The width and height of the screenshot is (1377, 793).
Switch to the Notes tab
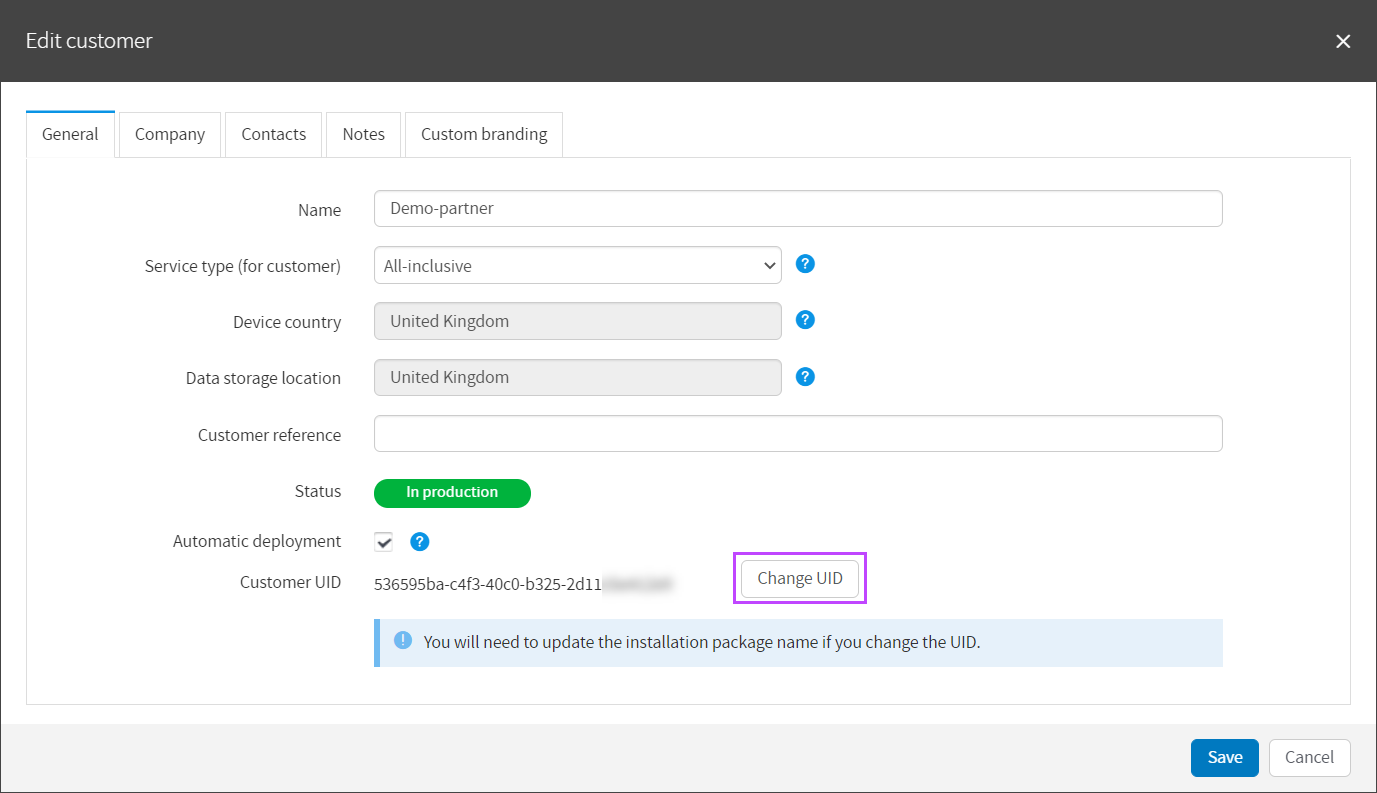(363, 134)
